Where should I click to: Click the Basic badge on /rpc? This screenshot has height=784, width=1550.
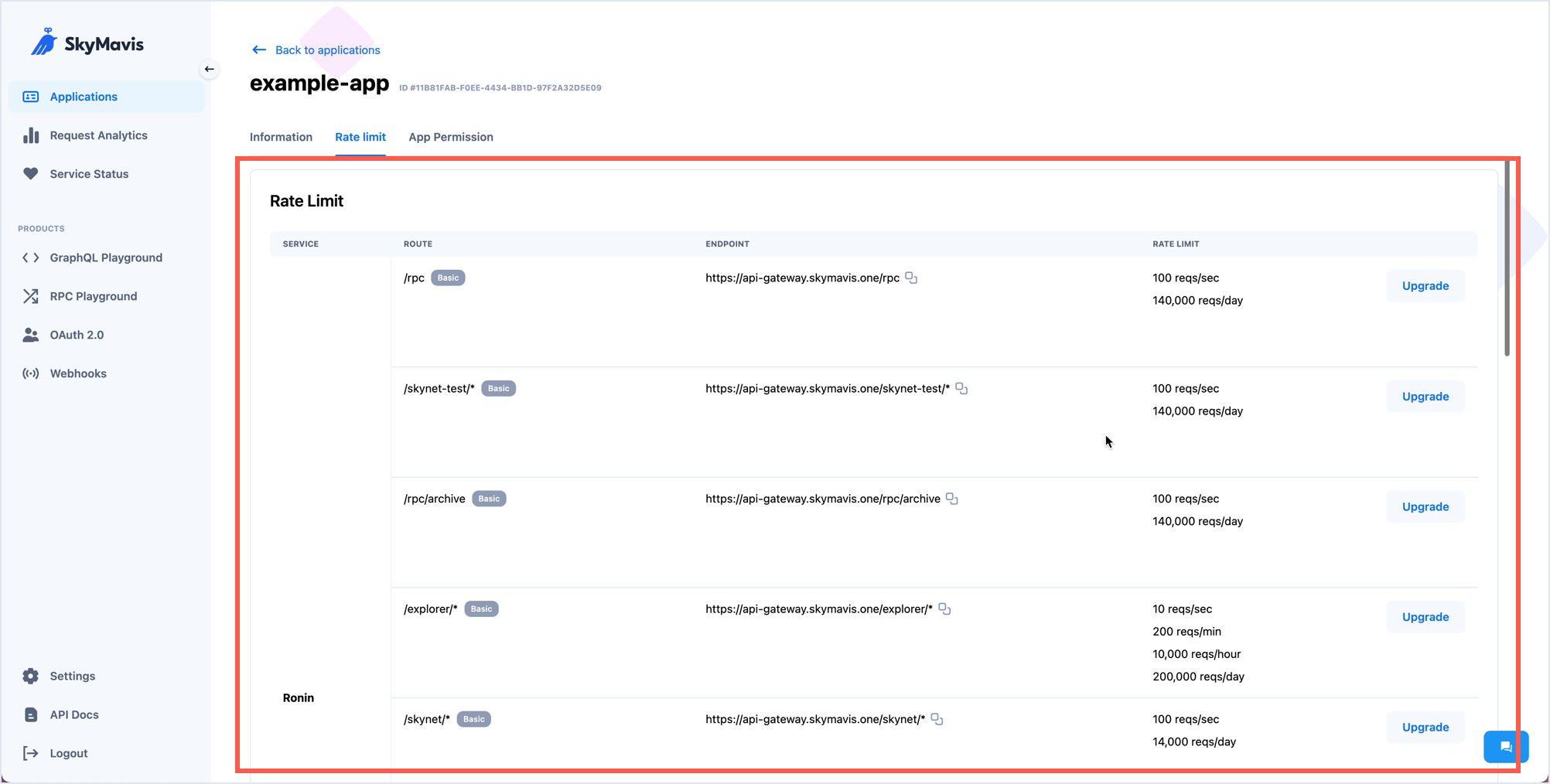coord(448,278)
